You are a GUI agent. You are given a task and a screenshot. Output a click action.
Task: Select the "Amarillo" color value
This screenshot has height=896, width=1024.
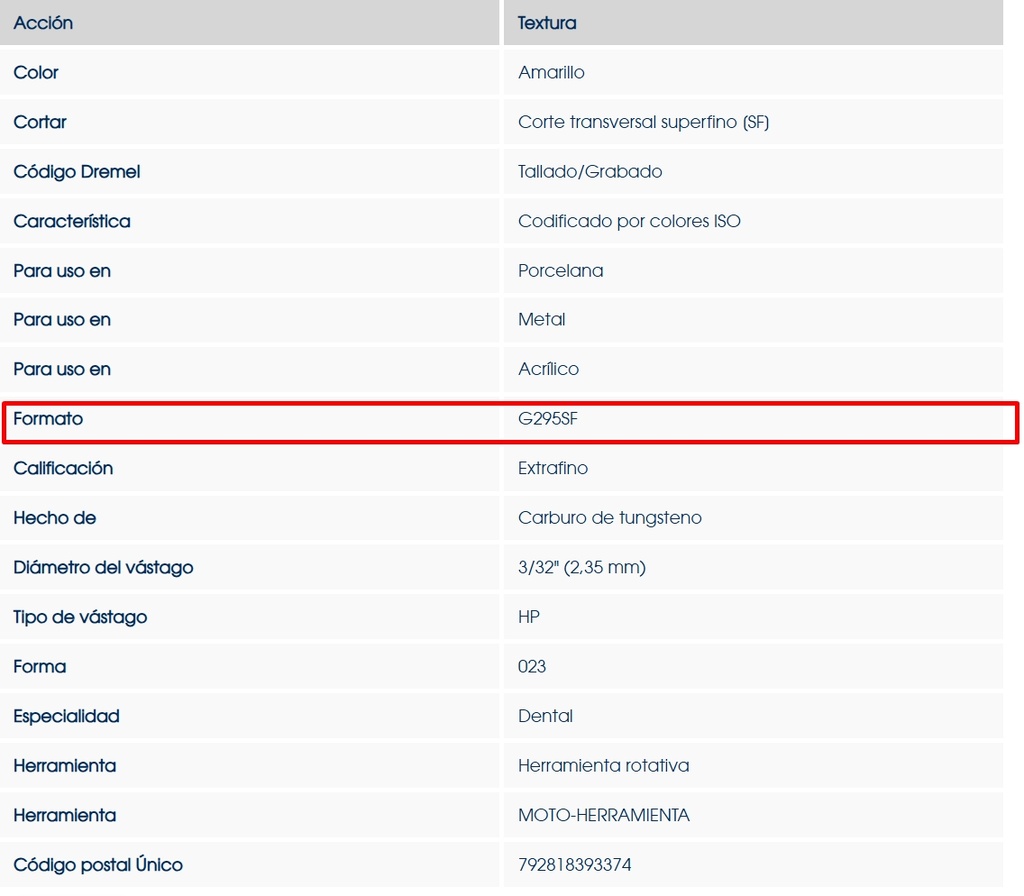(x=551, y=73)
